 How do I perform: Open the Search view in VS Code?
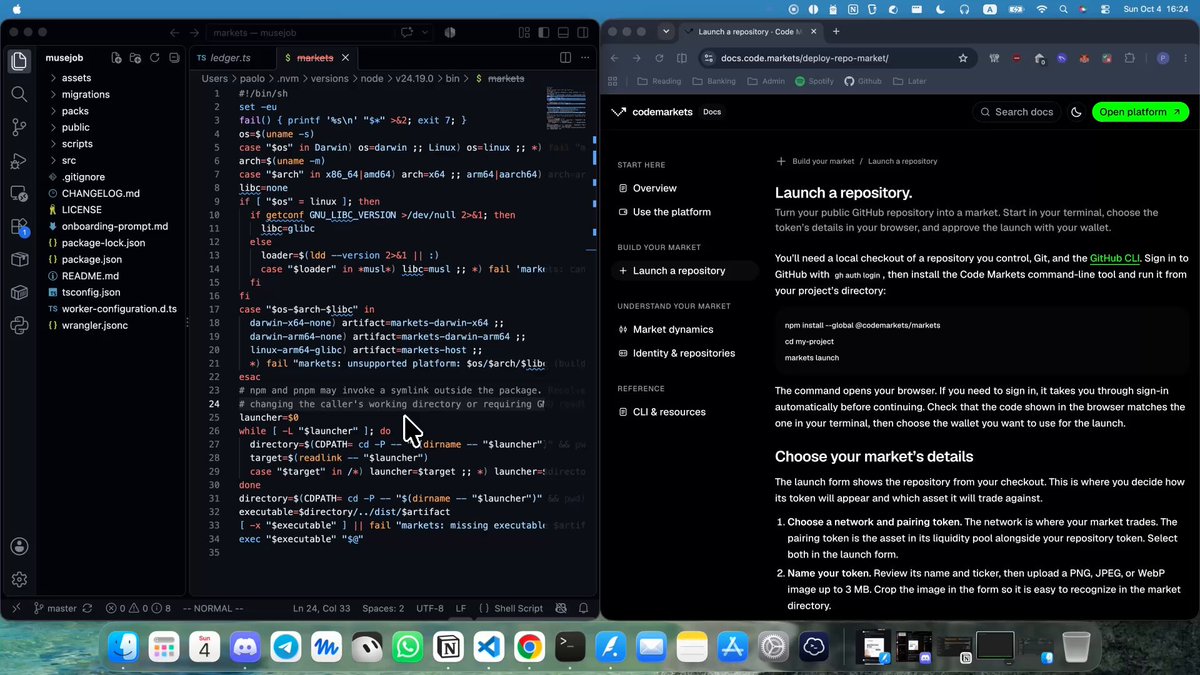tap(19, 94)
